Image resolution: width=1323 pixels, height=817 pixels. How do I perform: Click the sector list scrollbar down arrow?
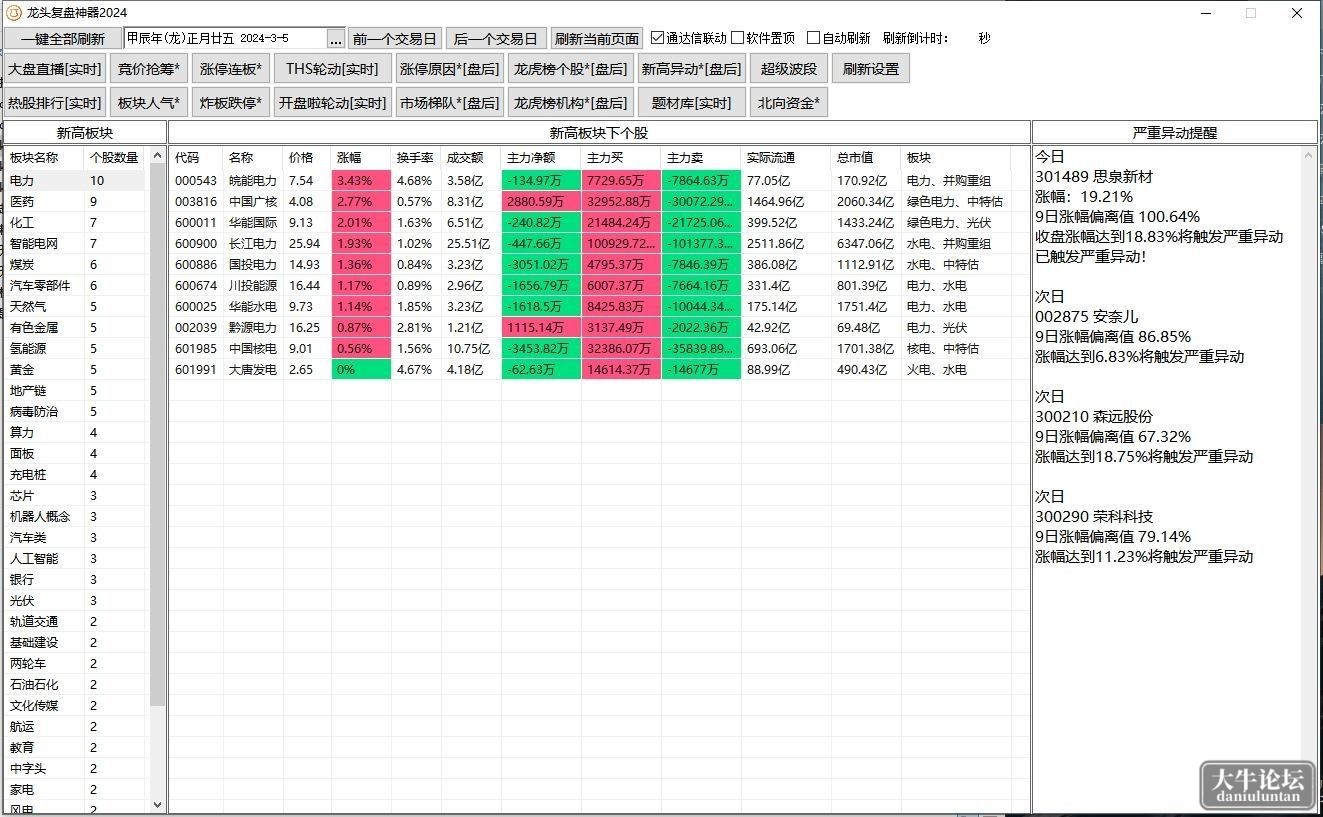[x=157, y=804]
